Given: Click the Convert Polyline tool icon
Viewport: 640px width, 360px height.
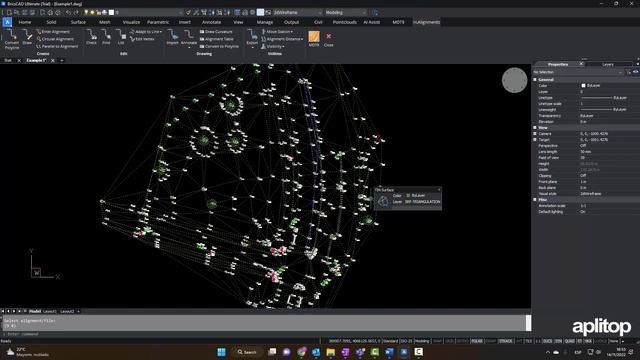Looking at the screenshot, I should (x=11, y=39).
